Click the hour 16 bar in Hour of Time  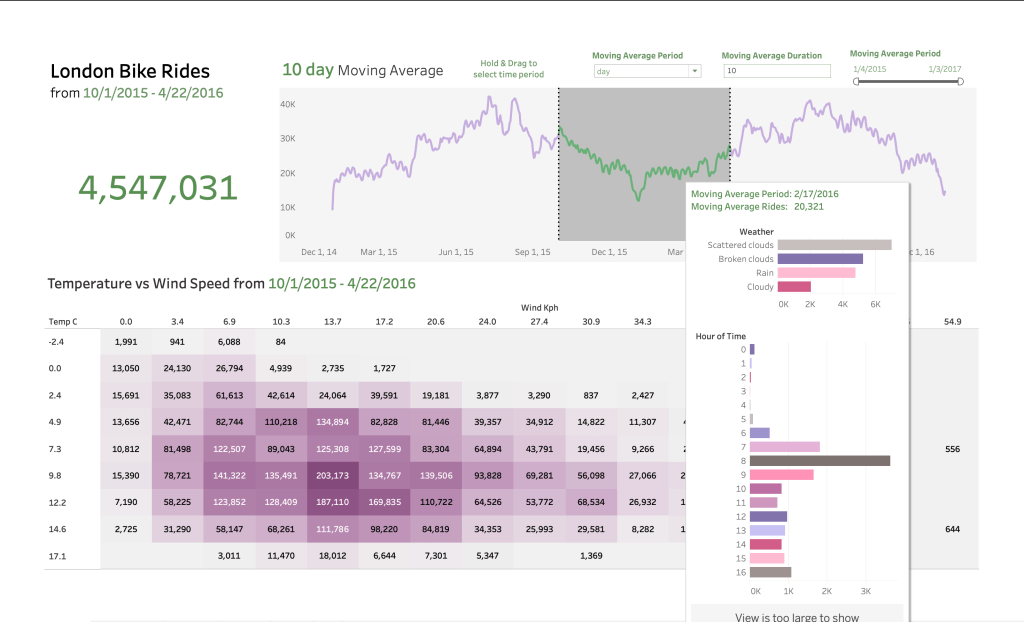(x=770, y=572)
